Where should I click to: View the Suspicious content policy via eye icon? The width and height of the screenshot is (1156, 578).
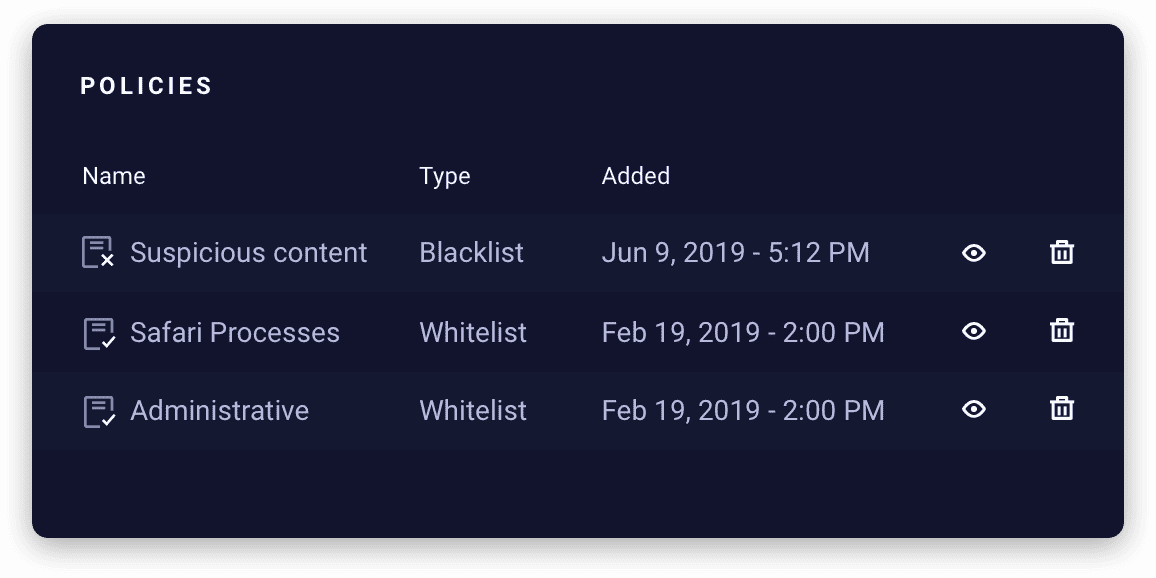click(973, 253)
